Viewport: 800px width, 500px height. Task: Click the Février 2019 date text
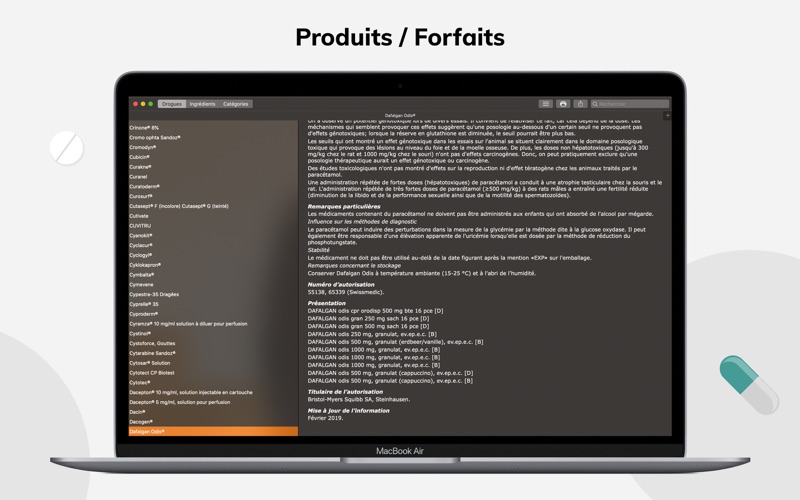(326, 418)
